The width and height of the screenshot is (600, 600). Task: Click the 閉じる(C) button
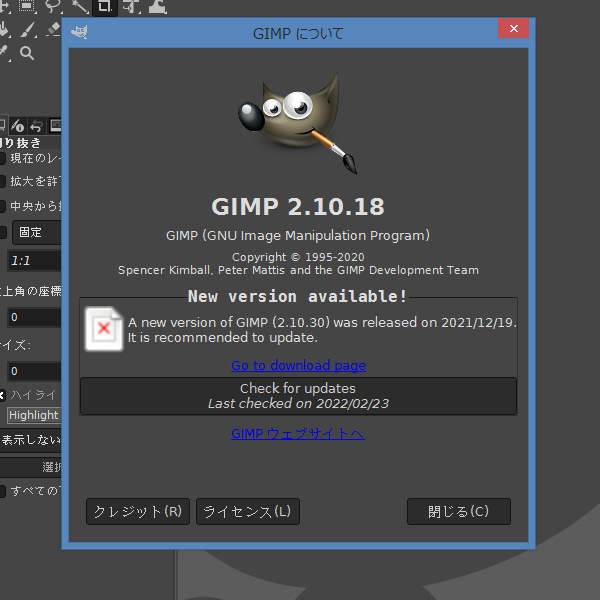(458, 511)
